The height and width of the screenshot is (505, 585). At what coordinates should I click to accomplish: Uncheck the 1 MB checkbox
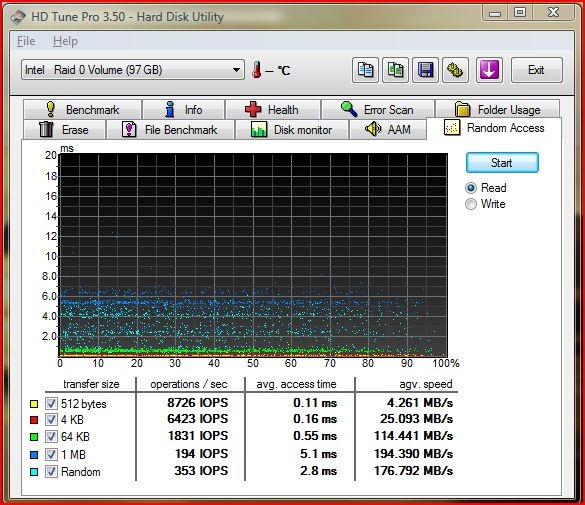coord(51,454)
